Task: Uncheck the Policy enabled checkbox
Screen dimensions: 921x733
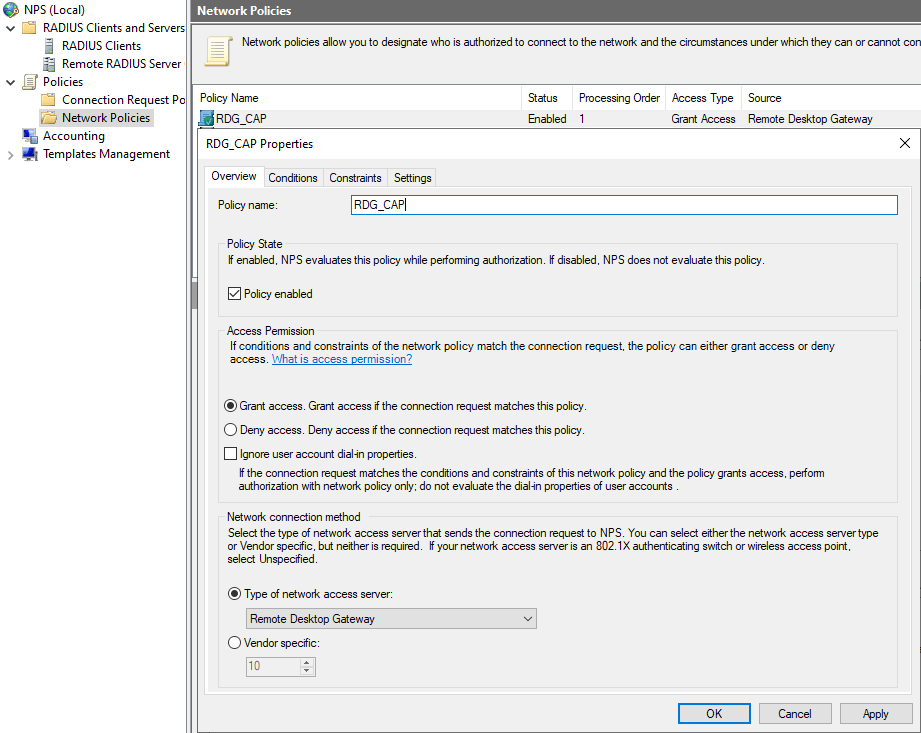Action: [x=235, y=294]
